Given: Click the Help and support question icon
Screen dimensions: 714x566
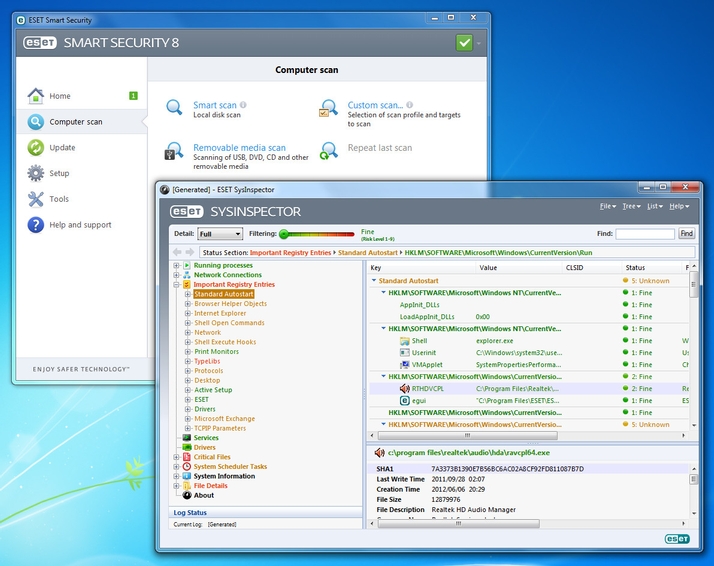Looking at the screenshot, I should pyautogui.click(x=36, y=224).
